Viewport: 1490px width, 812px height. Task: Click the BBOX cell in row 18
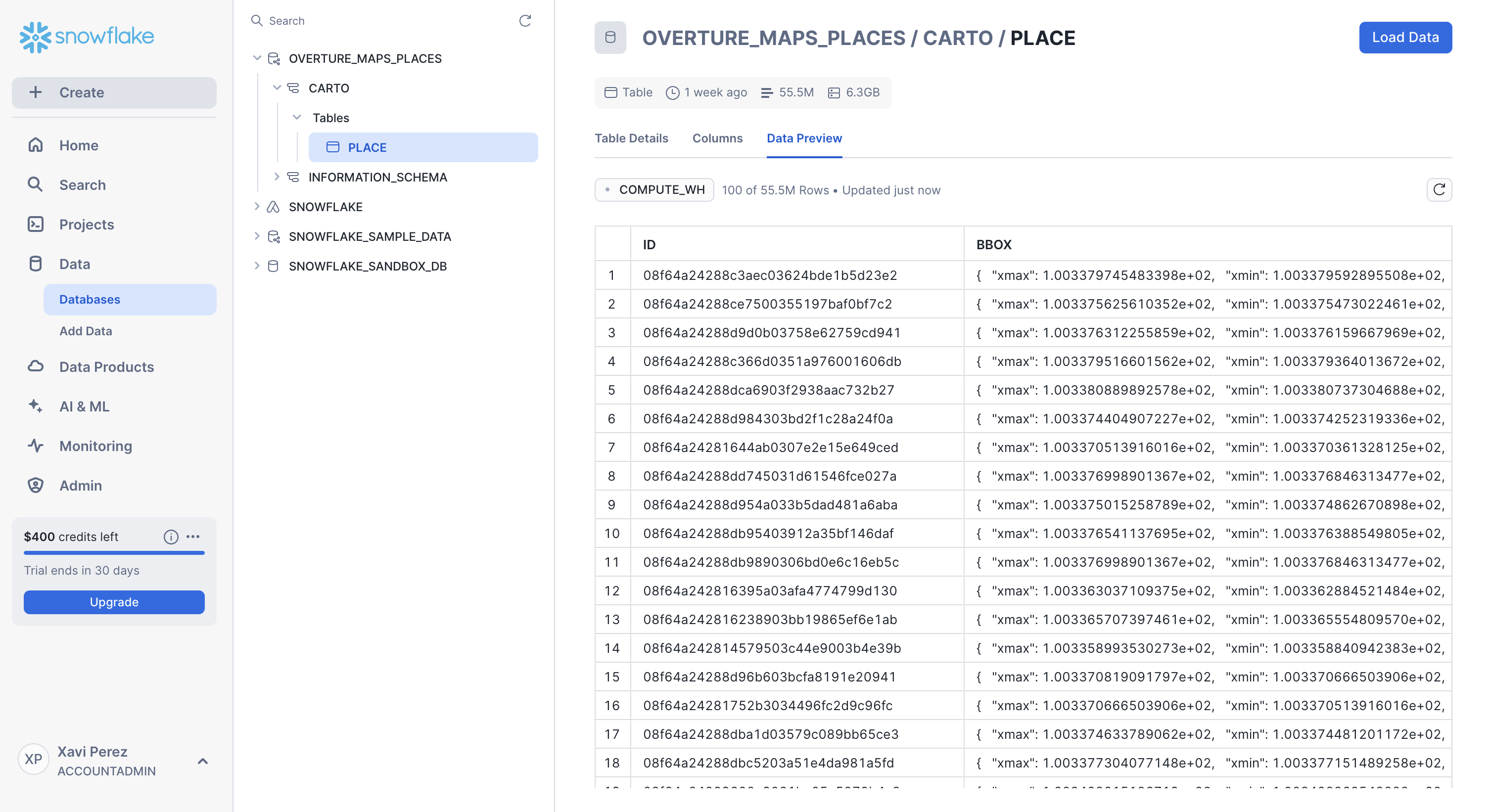coord(1207,763)
